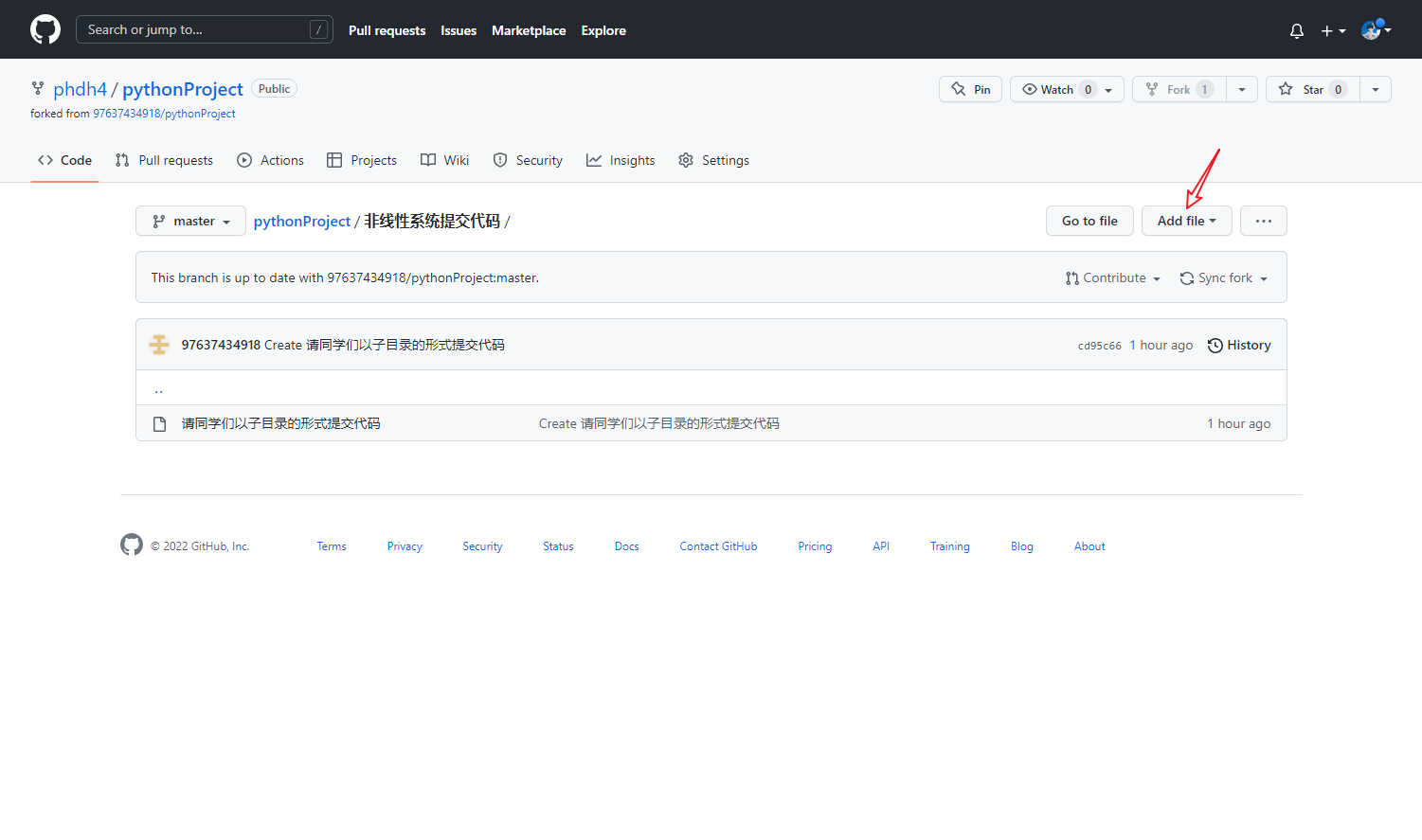1422x840 pixels.
Task: Switch to the Insights tab
Action: click(x=621, y=160)
